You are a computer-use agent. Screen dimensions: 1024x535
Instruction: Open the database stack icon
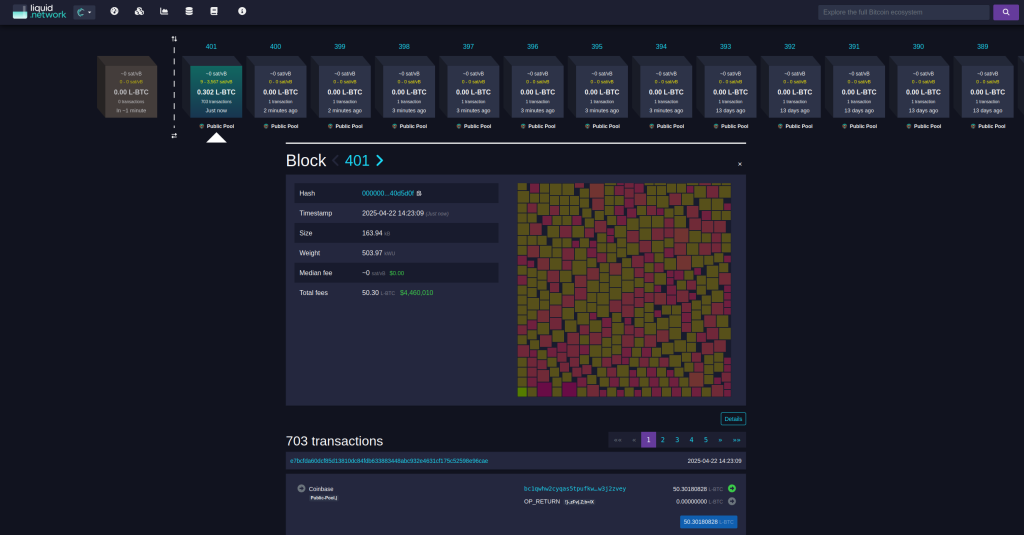(189, 11)
